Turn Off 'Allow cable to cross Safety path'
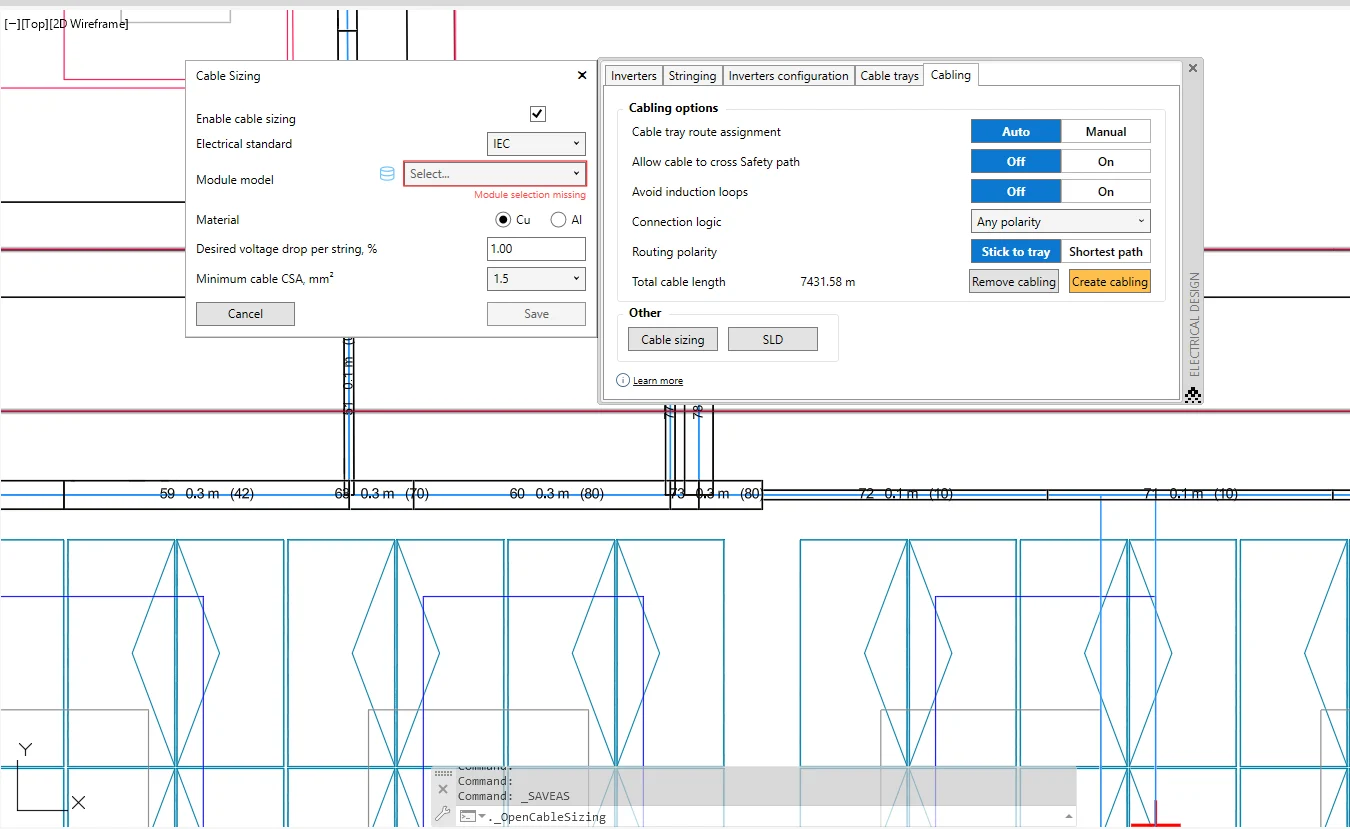Image resolution: width=1350 pixels, height=829 pixels. coord(1016,161)
